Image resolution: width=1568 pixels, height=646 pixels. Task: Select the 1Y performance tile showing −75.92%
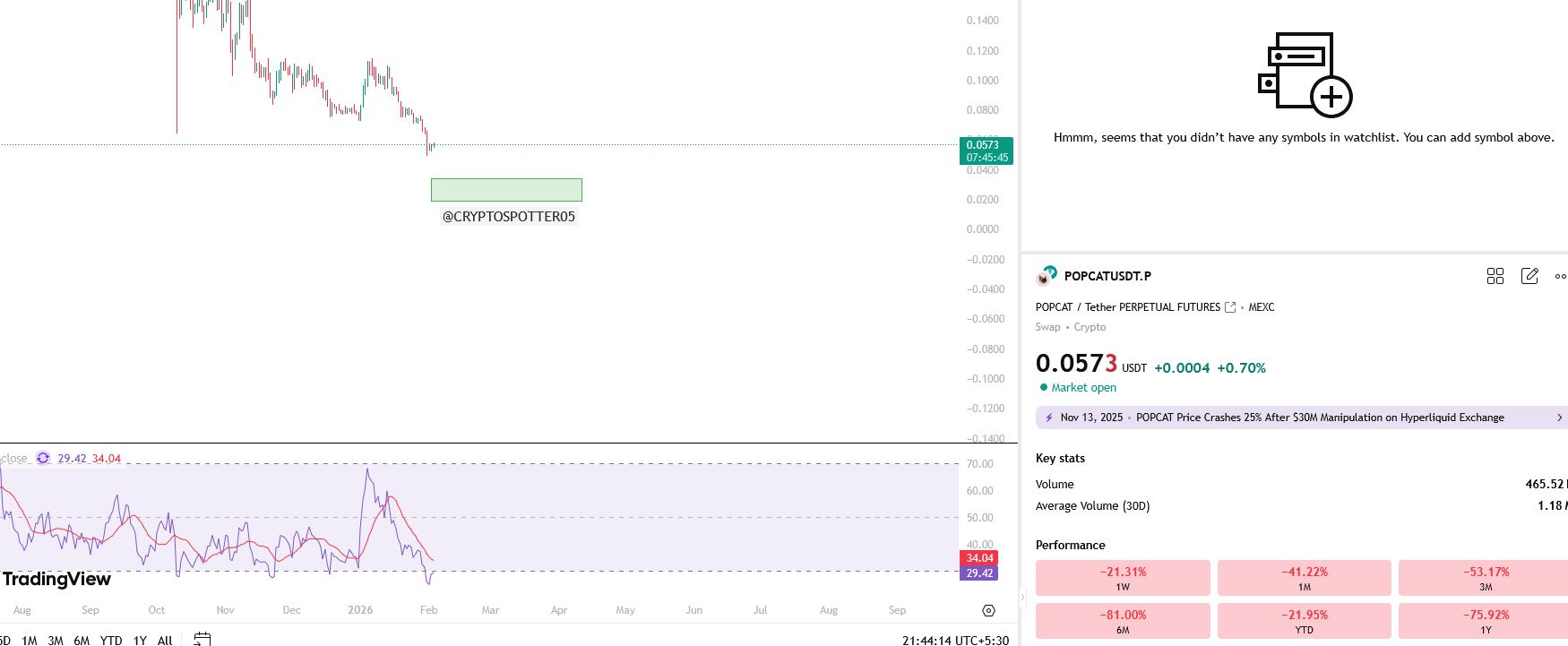pos(1484,621)
